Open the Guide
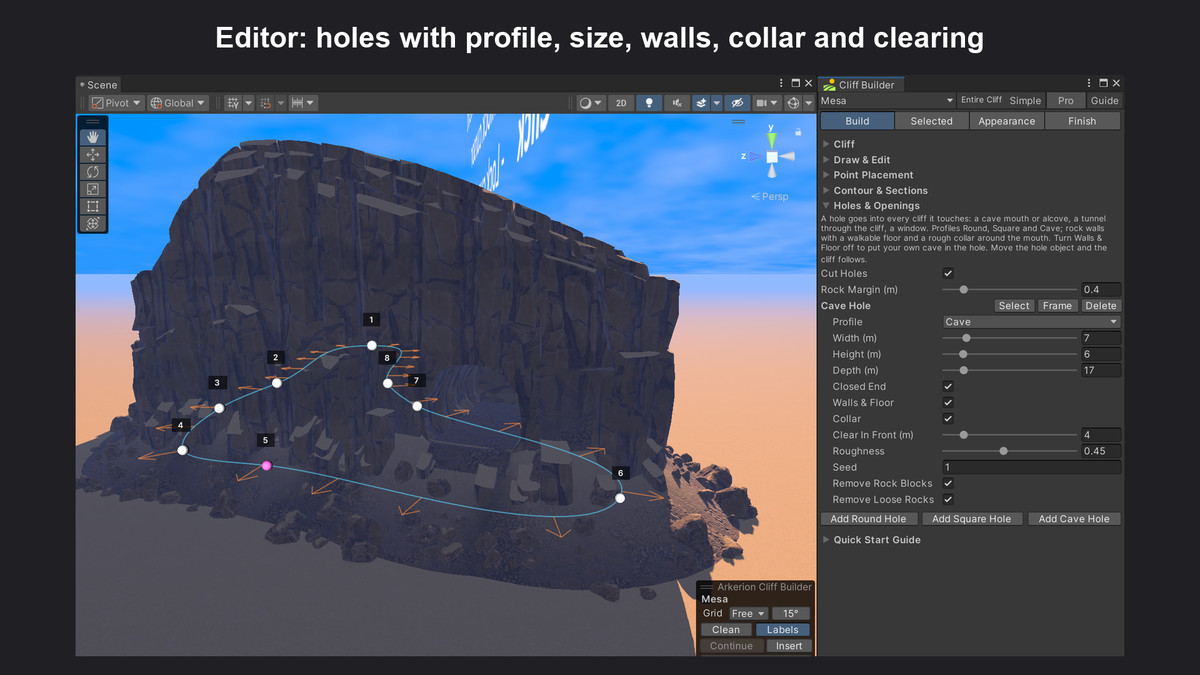Viewport: 1200px width, 675px height. pos(1104,100)
